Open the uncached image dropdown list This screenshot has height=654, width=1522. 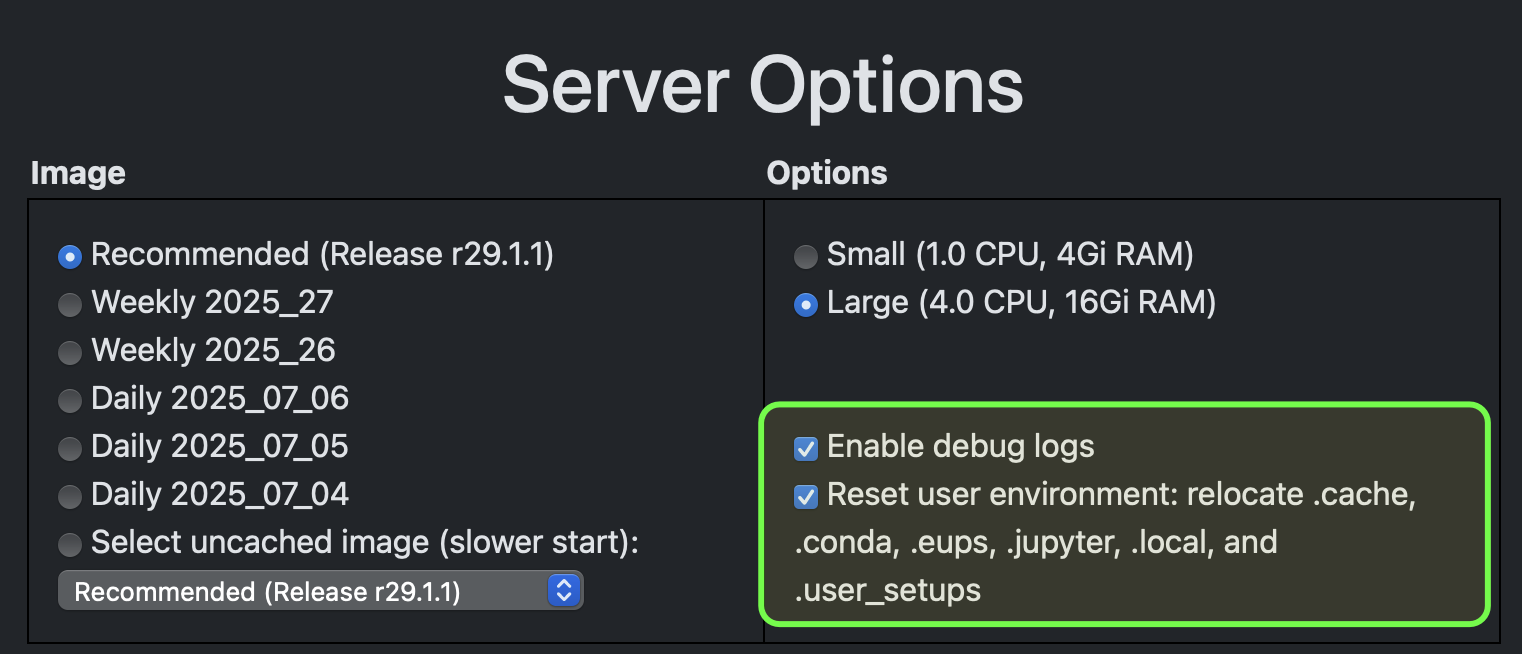click(320, 590)
